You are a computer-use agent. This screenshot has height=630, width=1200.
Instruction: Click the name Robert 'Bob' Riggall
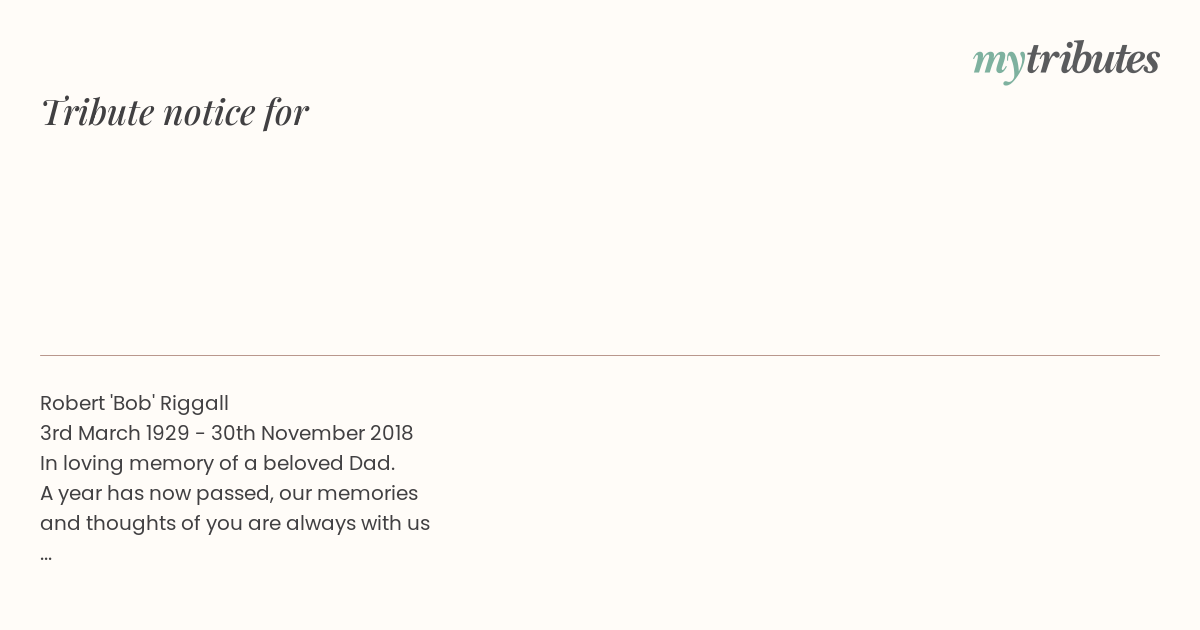pyautogui.click(x=134, y=403)
